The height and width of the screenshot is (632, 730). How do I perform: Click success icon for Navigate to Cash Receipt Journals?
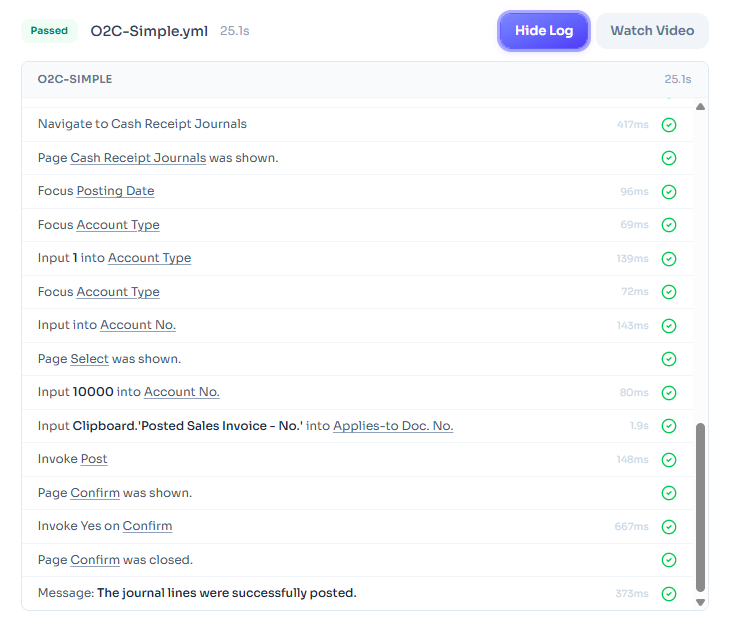tap(669, 125)
